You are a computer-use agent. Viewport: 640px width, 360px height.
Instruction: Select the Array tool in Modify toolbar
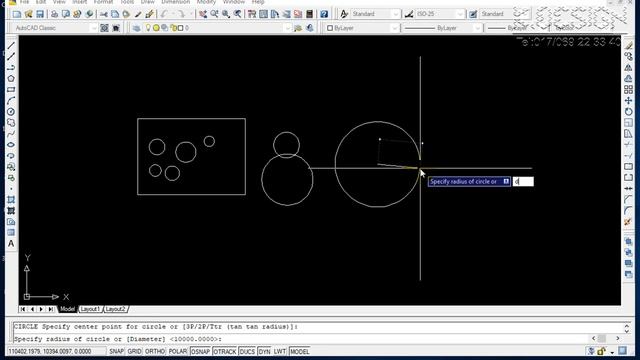(629, 89)
